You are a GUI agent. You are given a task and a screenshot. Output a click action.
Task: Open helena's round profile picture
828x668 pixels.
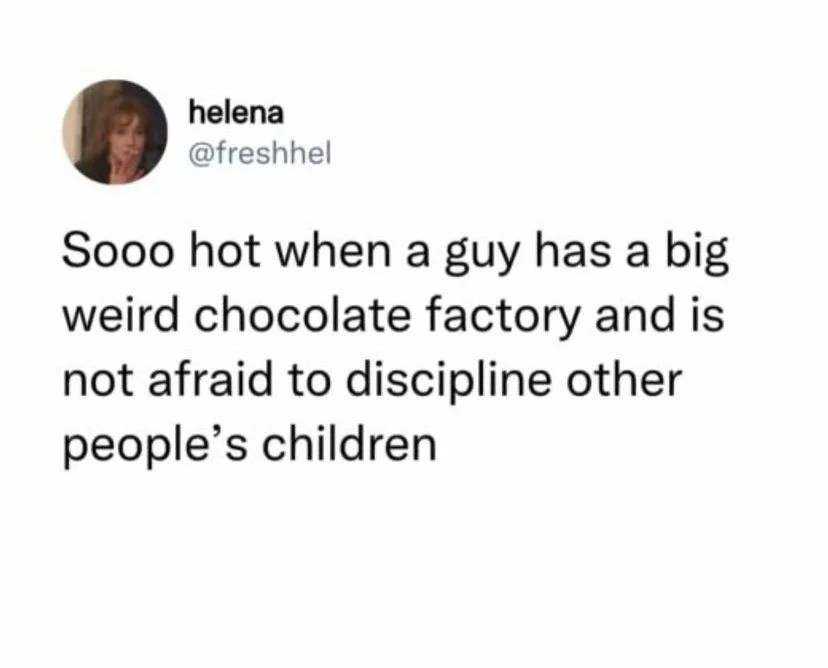[115, 132]
